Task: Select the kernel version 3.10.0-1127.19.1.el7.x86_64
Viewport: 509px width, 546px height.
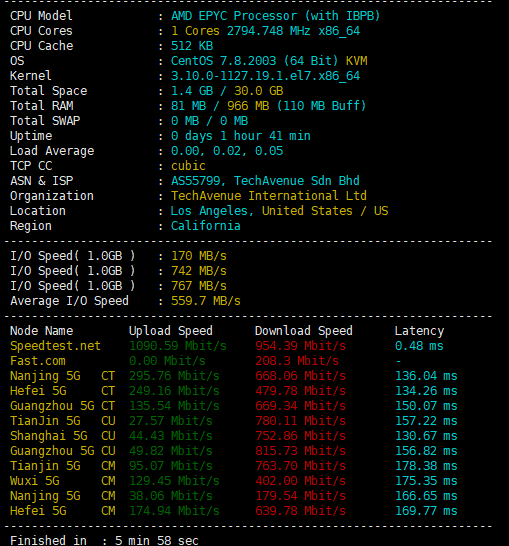Action: point(265,76)
